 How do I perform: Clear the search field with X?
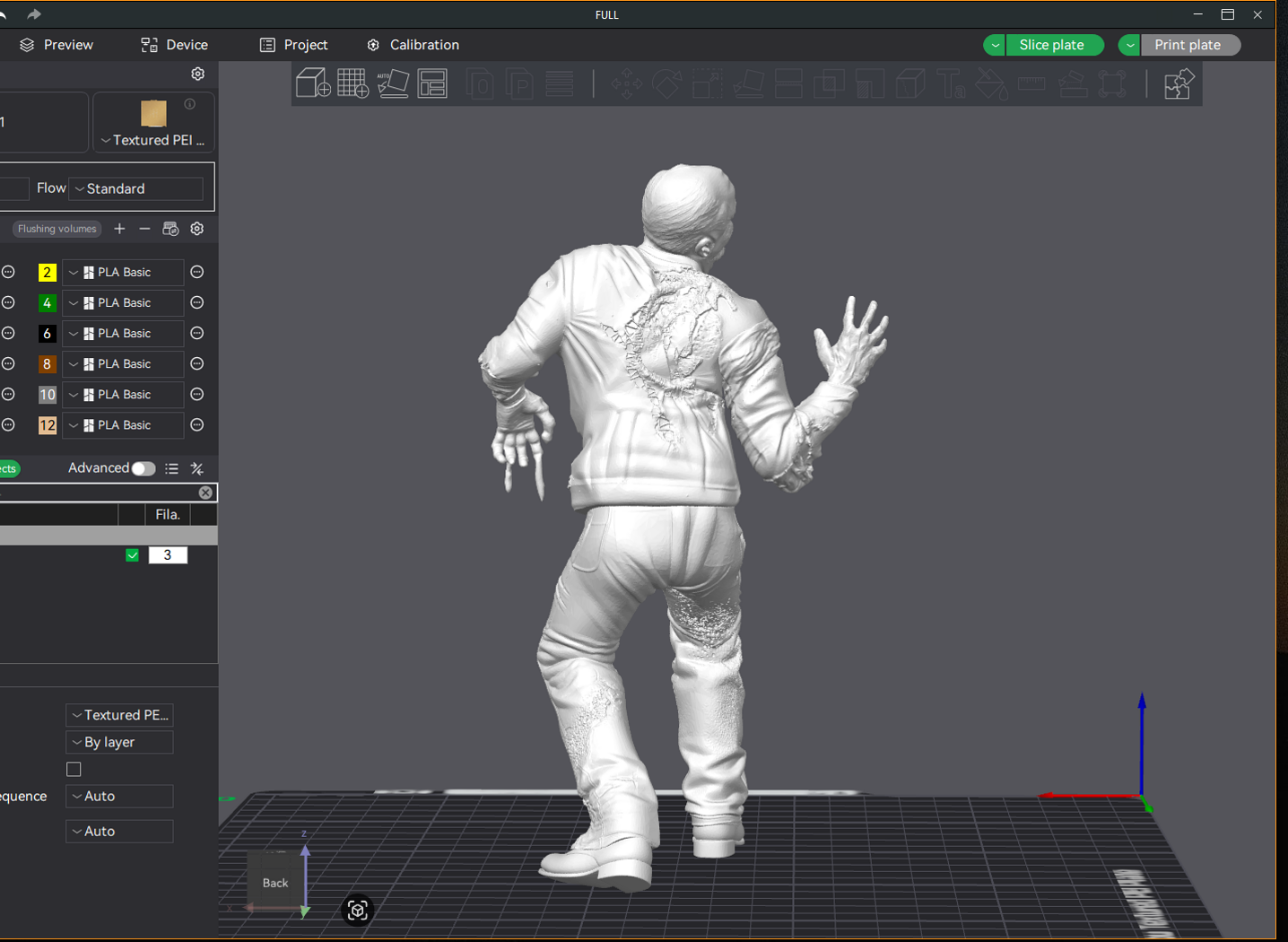click(205, 493)
